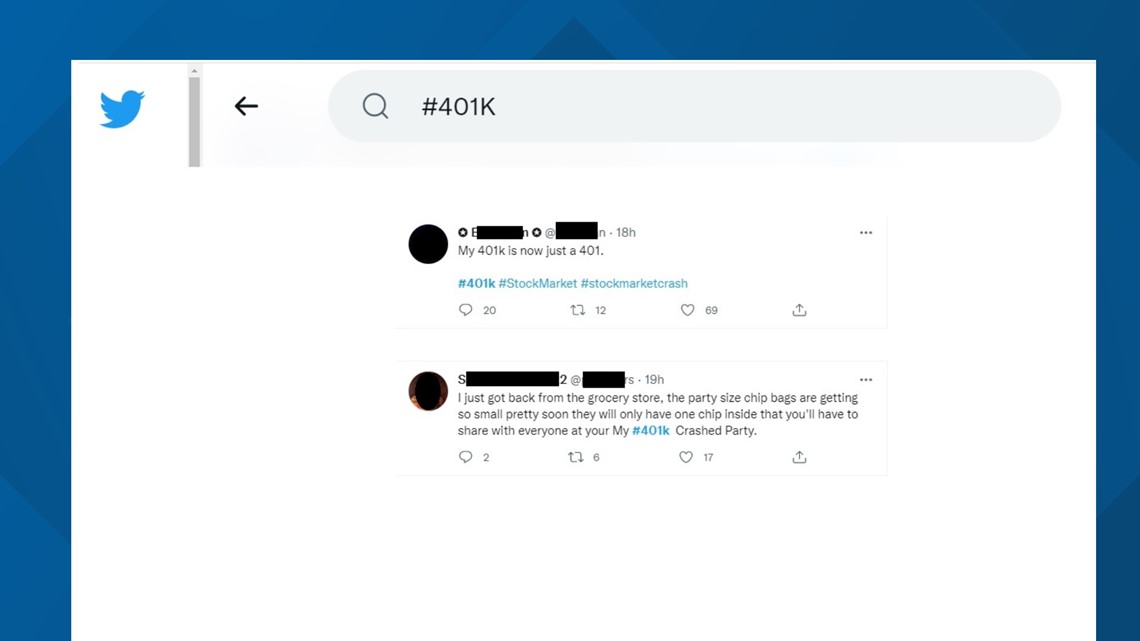Screen dimensions: 1140x641
Task: Click the search magnifier icon
Action: coord(375,106)
